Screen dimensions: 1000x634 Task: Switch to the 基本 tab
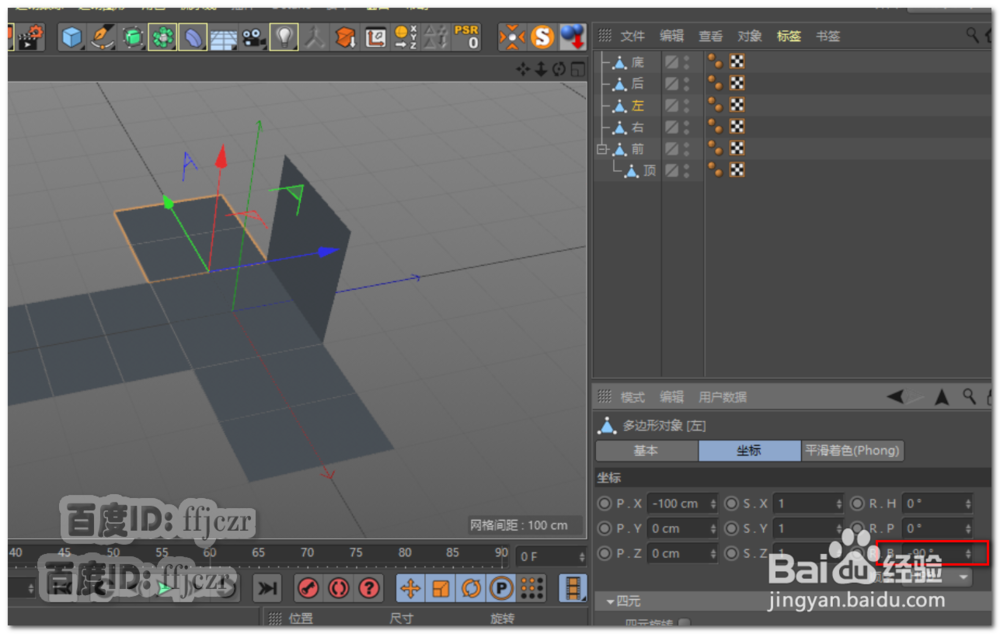(646, 450)
